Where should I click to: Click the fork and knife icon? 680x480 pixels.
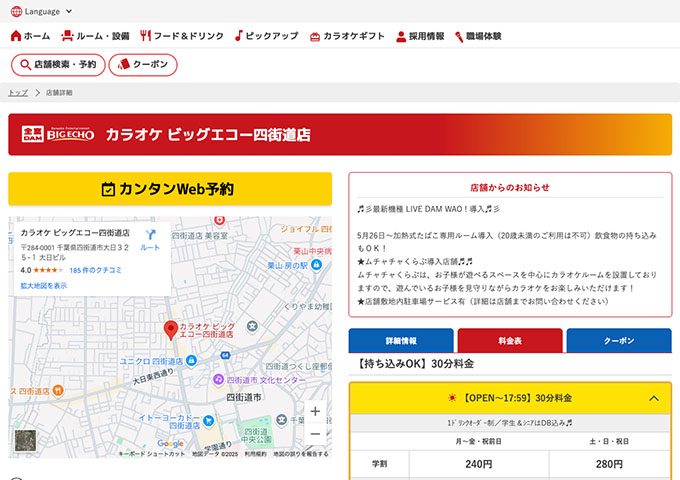pos(145,36)
